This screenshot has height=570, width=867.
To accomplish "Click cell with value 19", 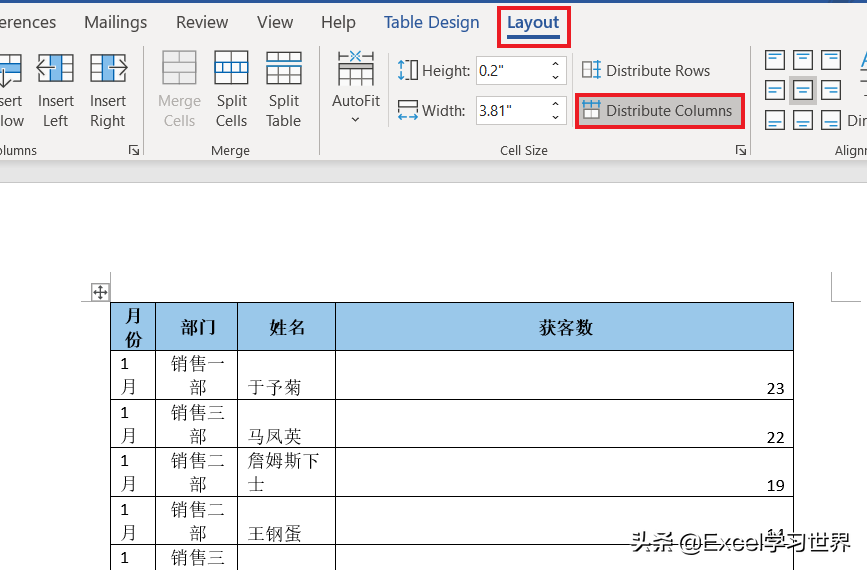I will [565, 472].
